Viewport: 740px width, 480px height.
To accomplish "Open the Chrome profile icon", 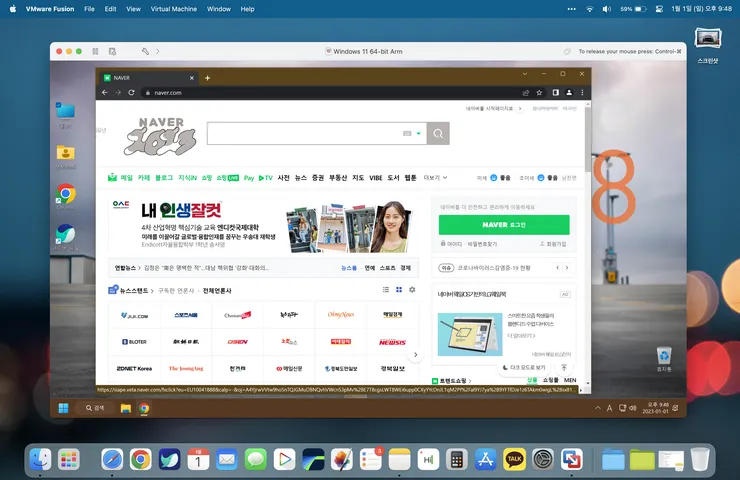I will click(569, 93).
